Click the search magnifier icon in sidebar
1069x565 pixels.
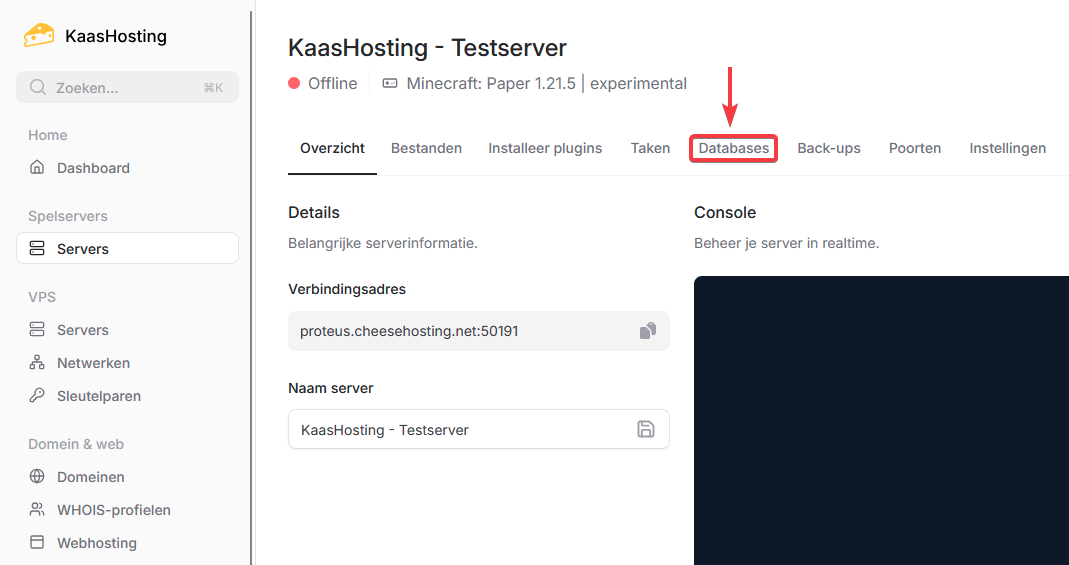(x=38, y=87)
